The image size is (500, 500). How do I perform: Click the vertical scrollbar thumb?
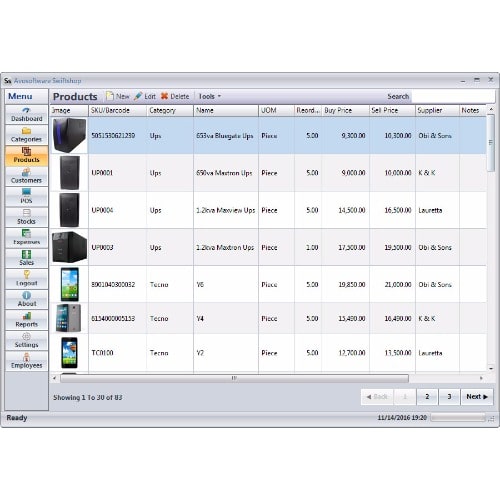[x=491, y=143]
